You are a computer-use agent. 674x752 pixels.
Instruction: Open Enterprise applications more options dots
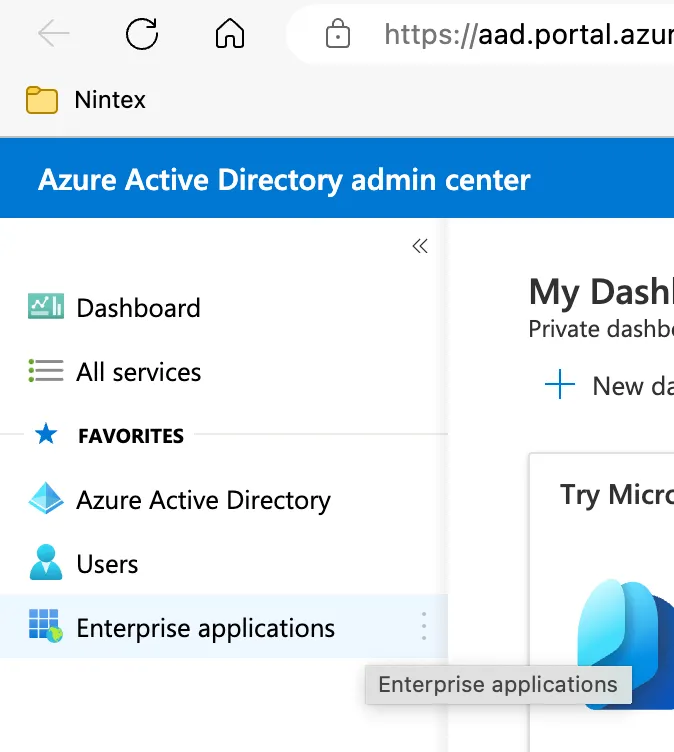click(x=424, y=626)
